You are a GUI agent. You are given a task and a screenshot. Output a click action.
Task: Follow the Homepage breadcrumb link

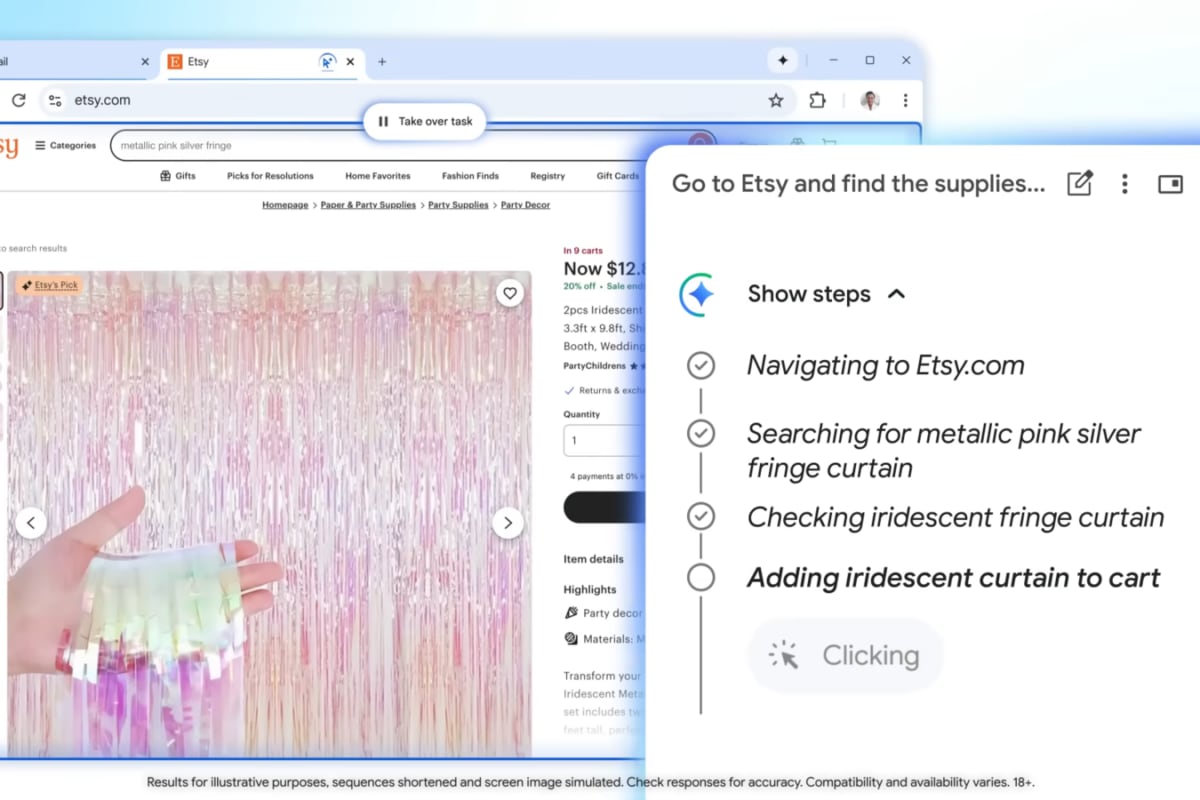point(285,205)
